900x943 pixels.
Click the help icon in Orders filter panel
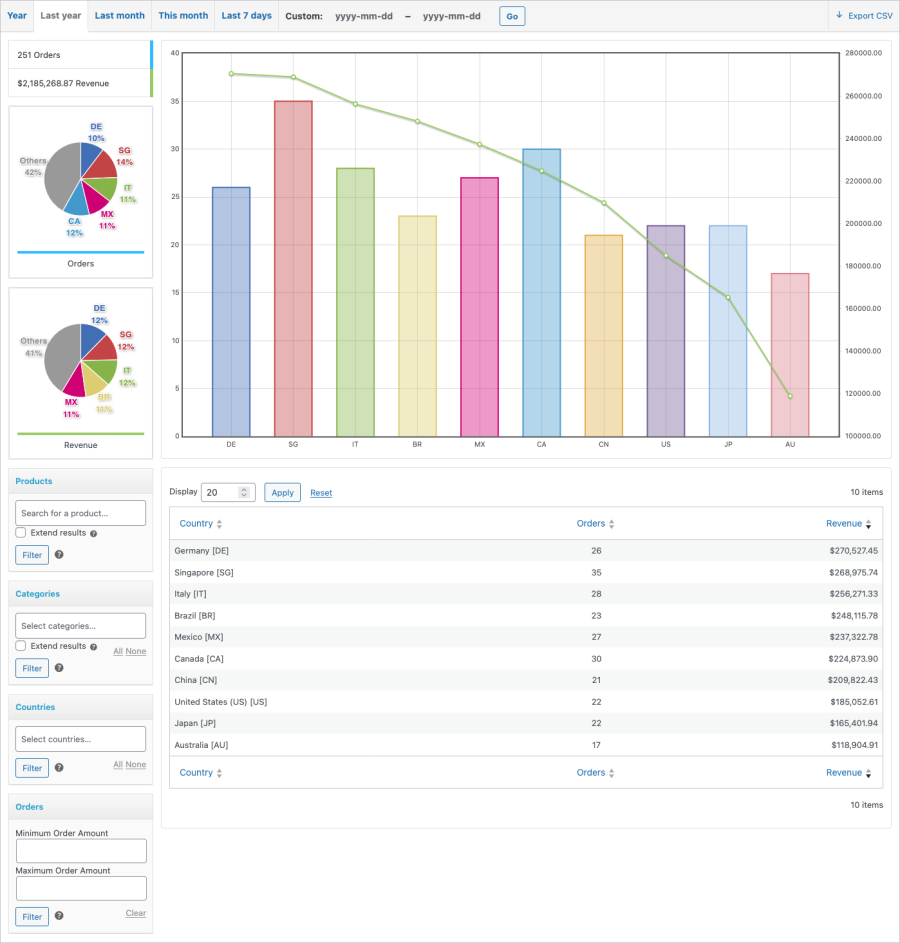coord(58,916)
